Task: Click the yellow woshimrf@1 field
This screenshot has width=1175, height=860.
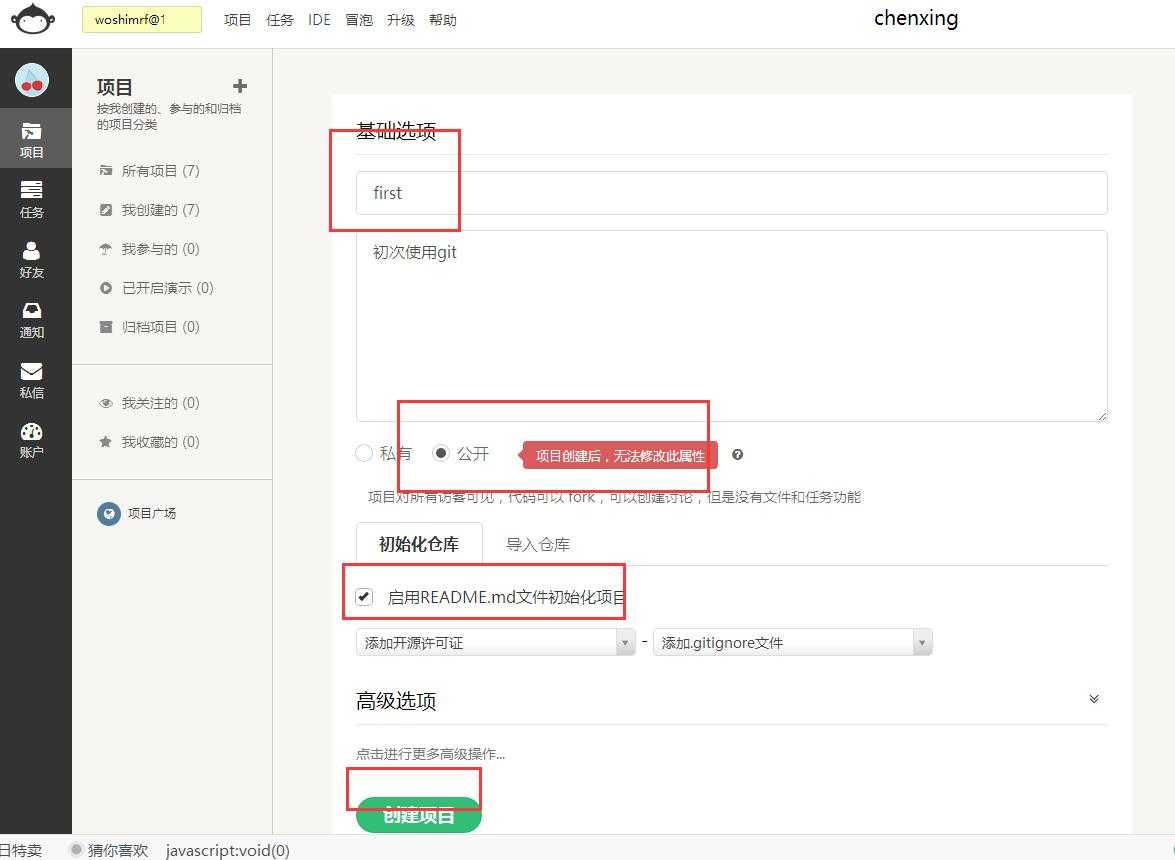Action: click(142, 19)
